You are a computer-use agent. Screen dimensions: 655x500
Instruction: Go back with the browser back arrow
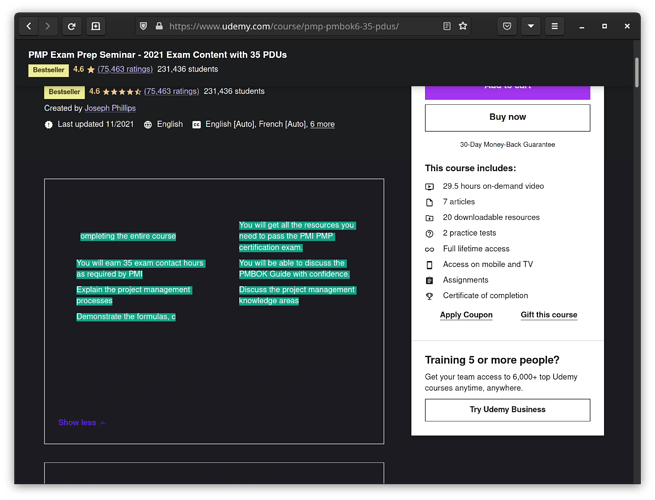(29, 26)
